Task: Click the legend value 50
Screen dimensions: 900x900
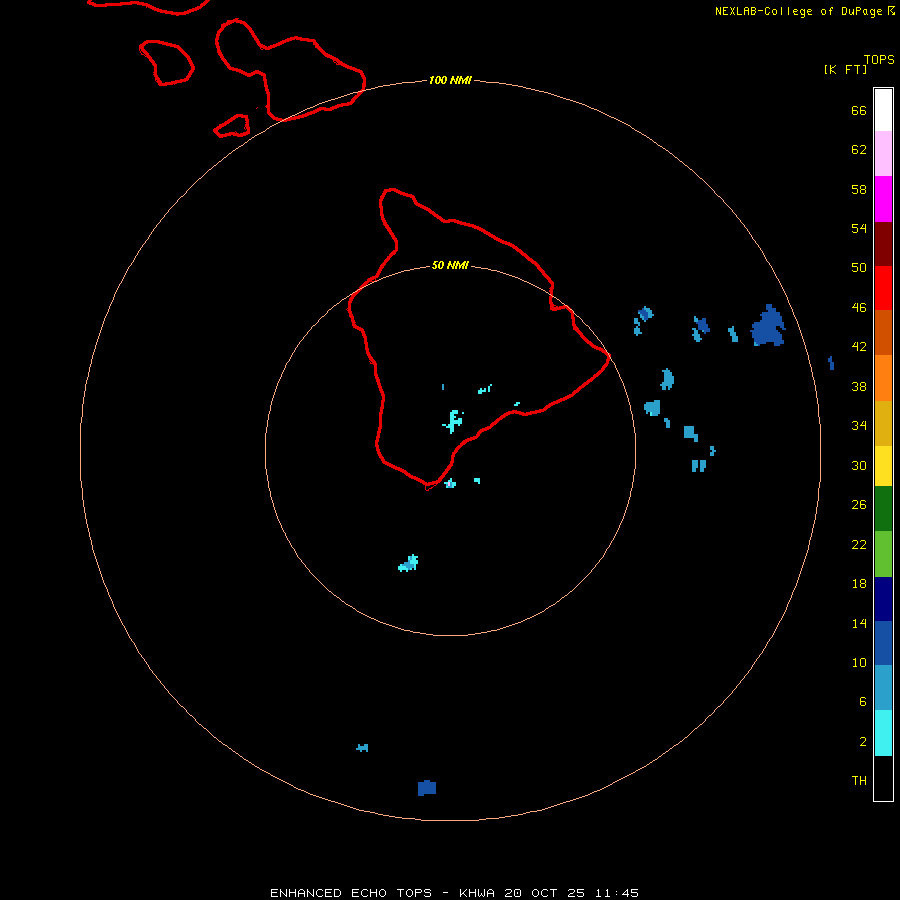Action: [x=859, y=267]
